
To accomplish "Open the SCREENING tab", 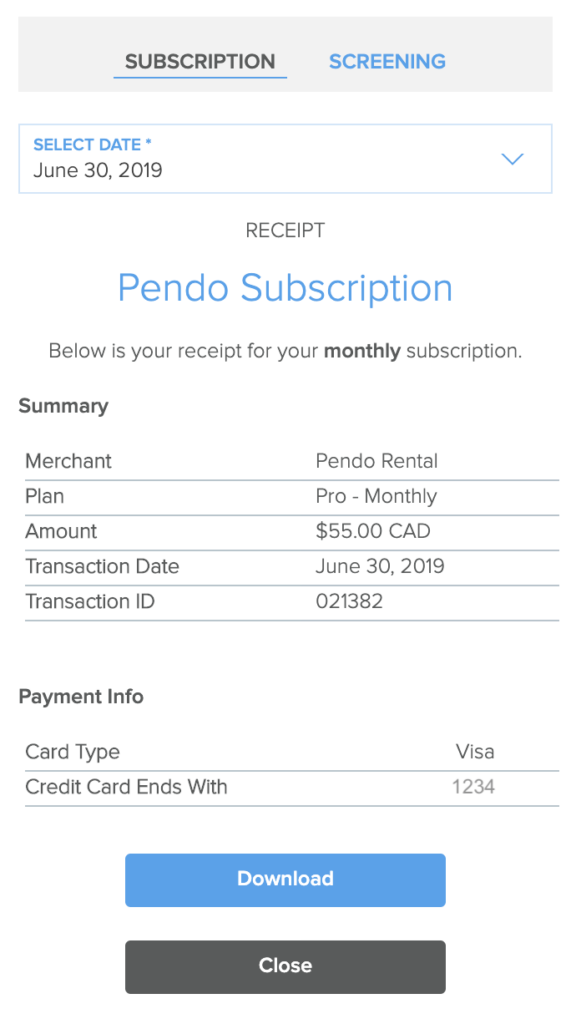I will (x=387, y=61).
